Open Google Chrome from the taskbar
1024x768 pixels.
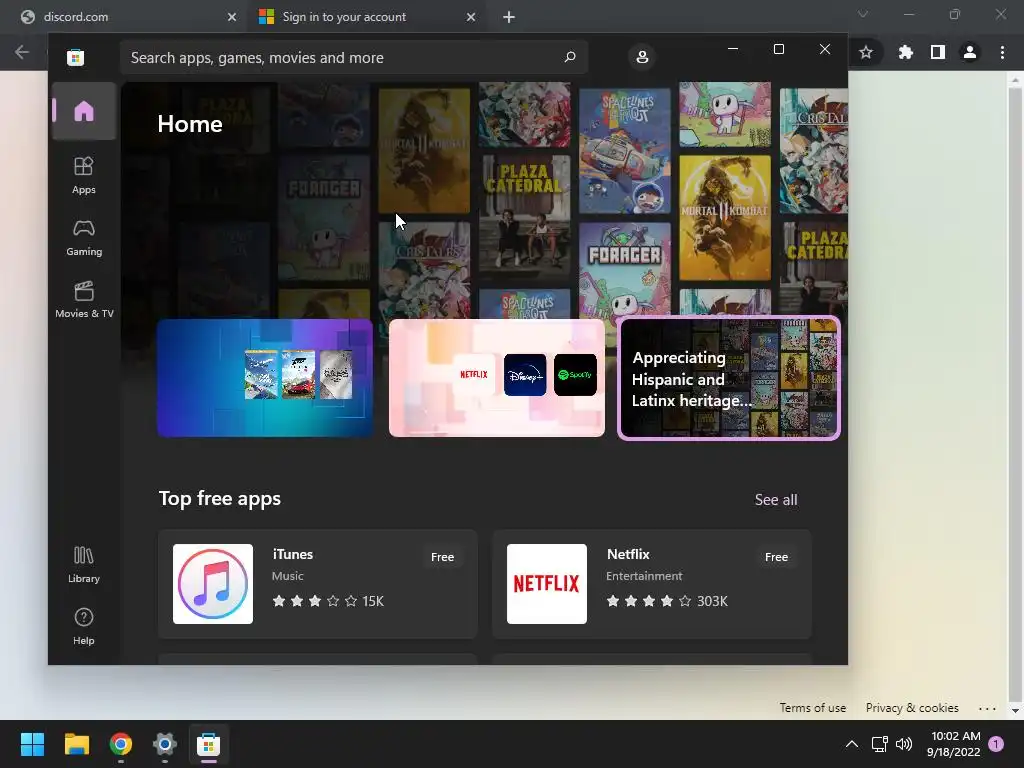pos(121,744)
